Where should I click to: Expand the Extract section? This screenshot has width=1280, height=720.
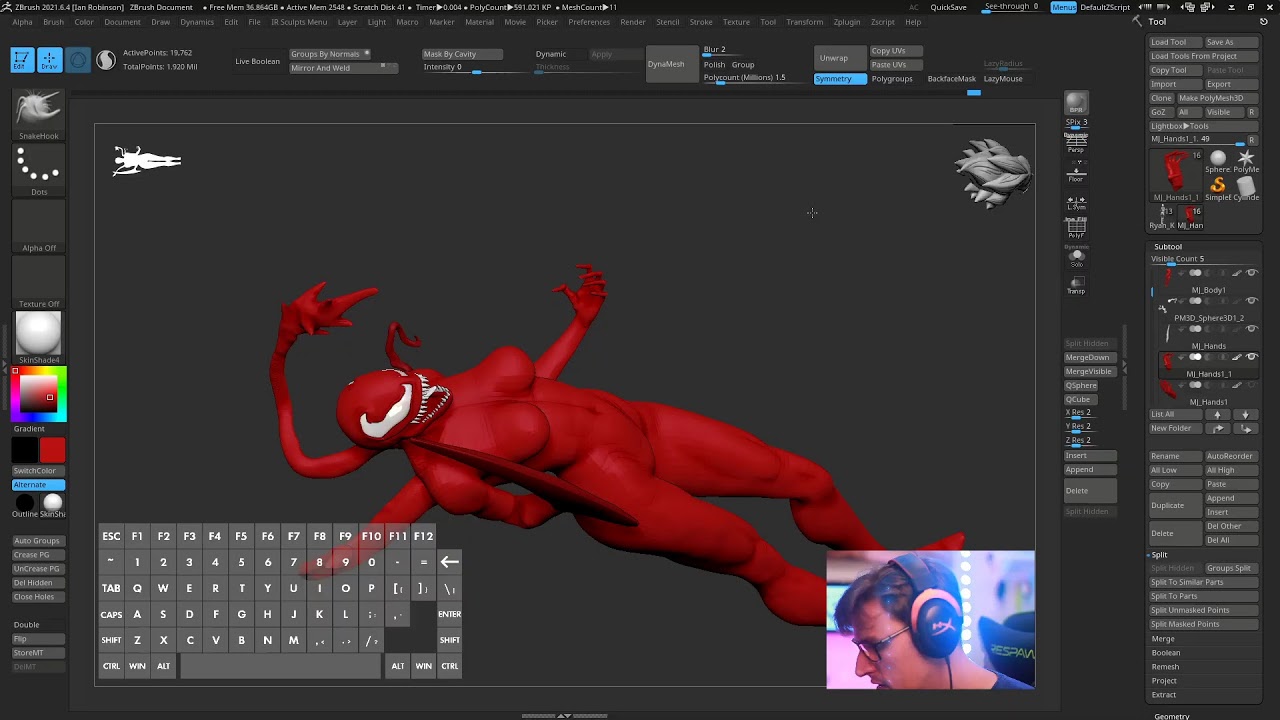[x=1164, y=695]
